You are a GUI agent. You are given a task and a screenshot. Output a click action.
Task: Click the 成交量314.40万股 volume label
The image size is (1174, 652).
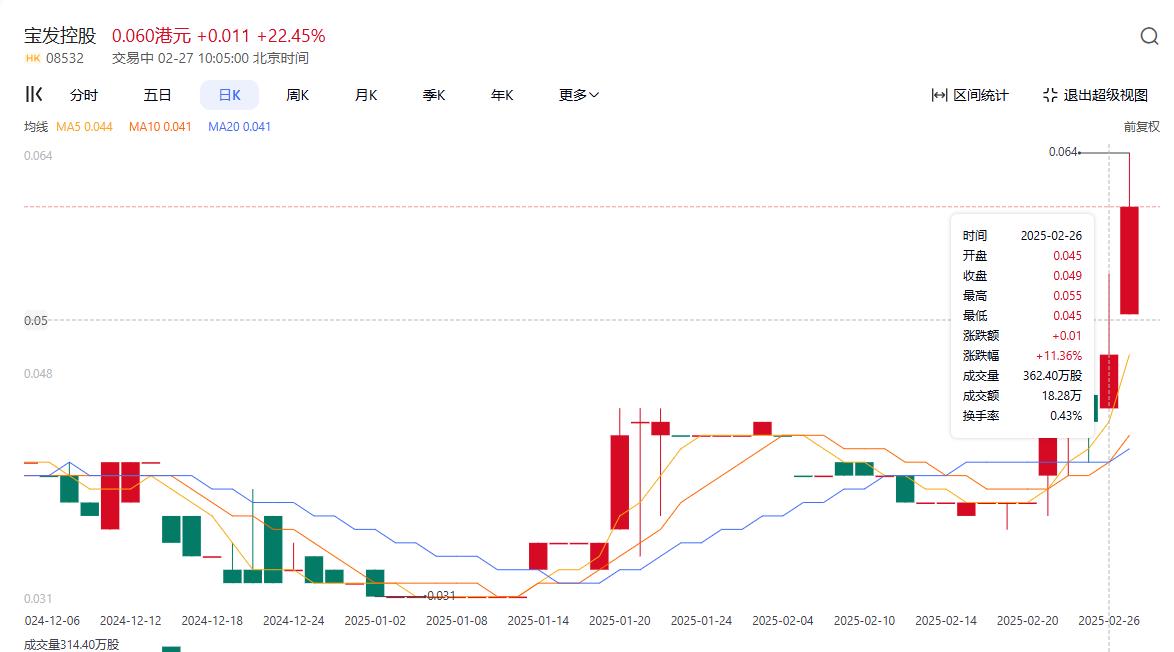(72, 645)
